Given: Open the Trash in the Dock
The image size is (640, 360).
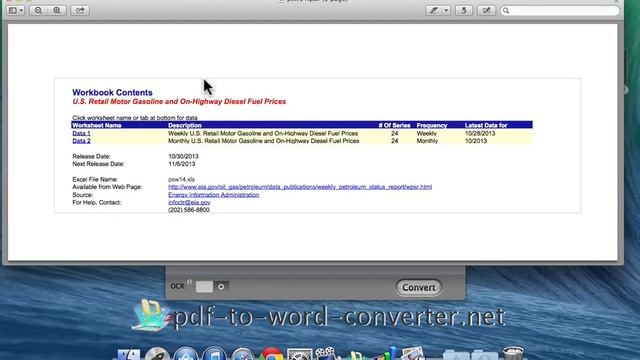Looking at the screenshot, I should tap(513, 353).
